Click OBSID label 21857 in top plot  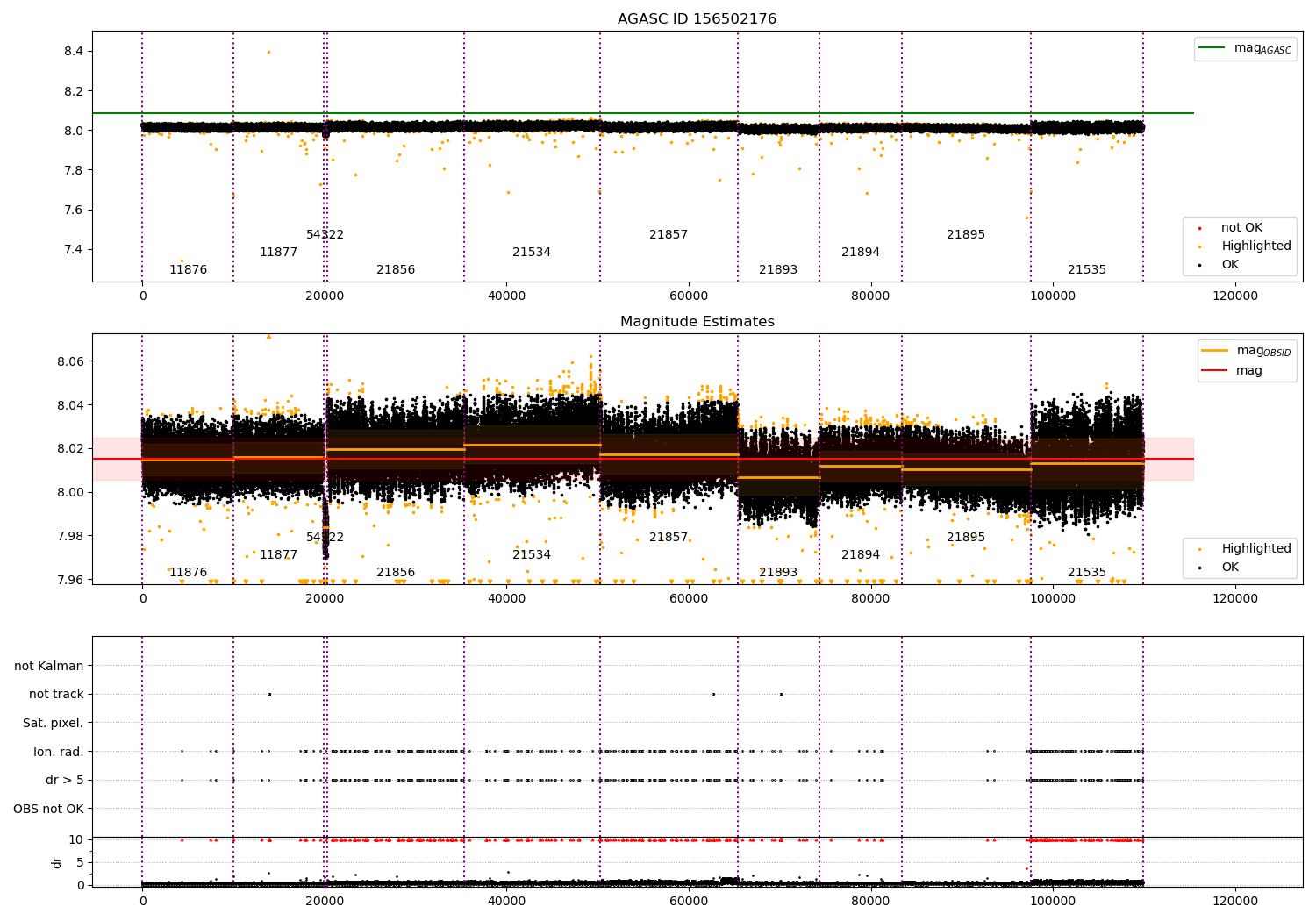pos(669,235)
